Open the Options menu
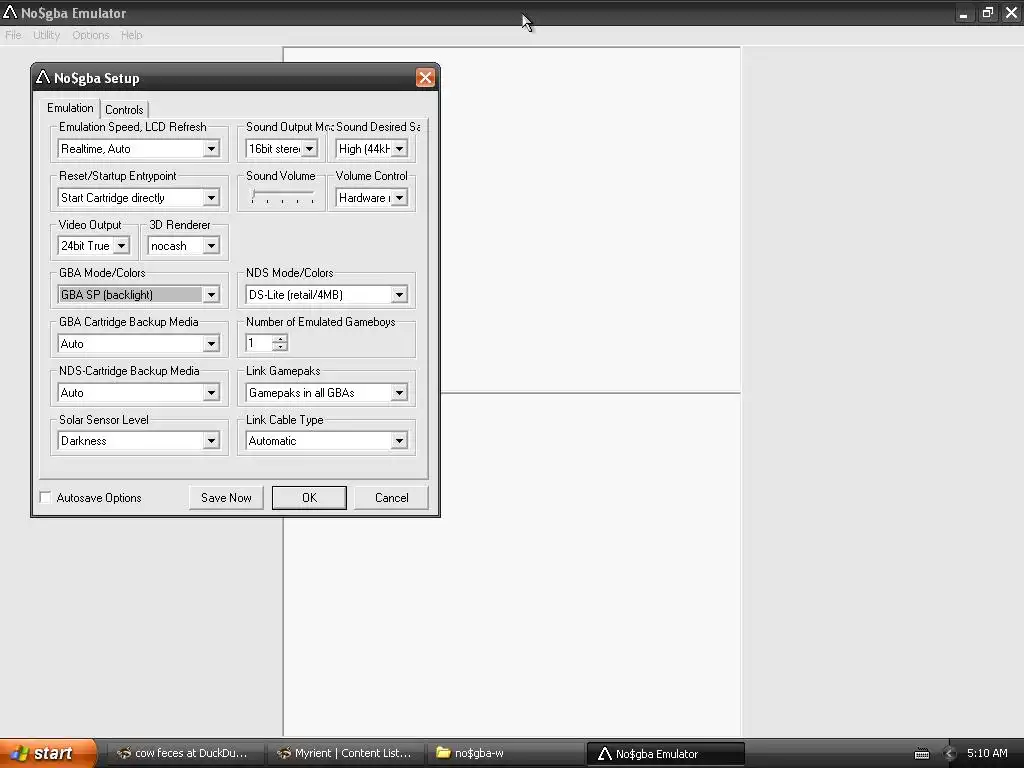This screenshot has height=768, width=1024. pos(91,35)
